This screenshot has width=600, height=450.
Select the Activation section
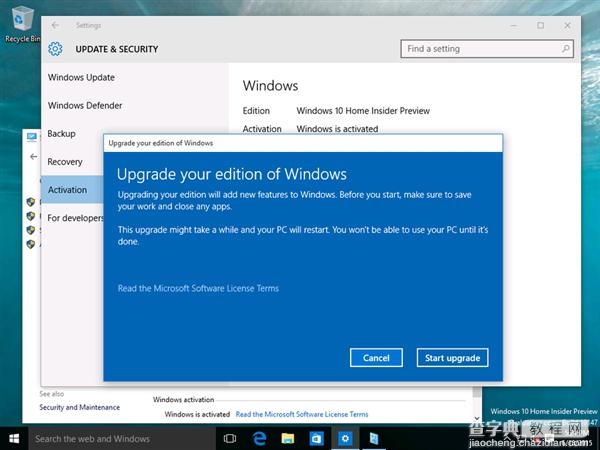[x=72, y=190]
